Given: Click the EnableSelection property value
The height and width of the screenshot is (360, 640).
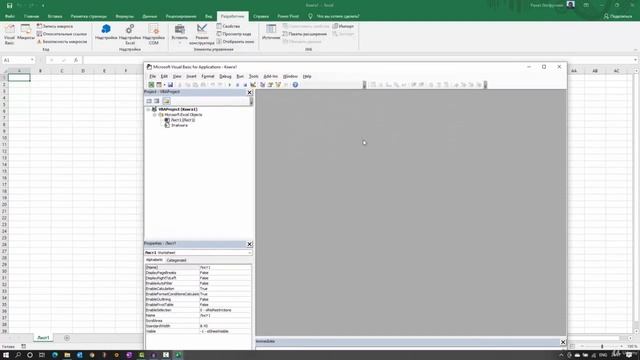Looking at the screenshot, I should (x=225, y=310).
